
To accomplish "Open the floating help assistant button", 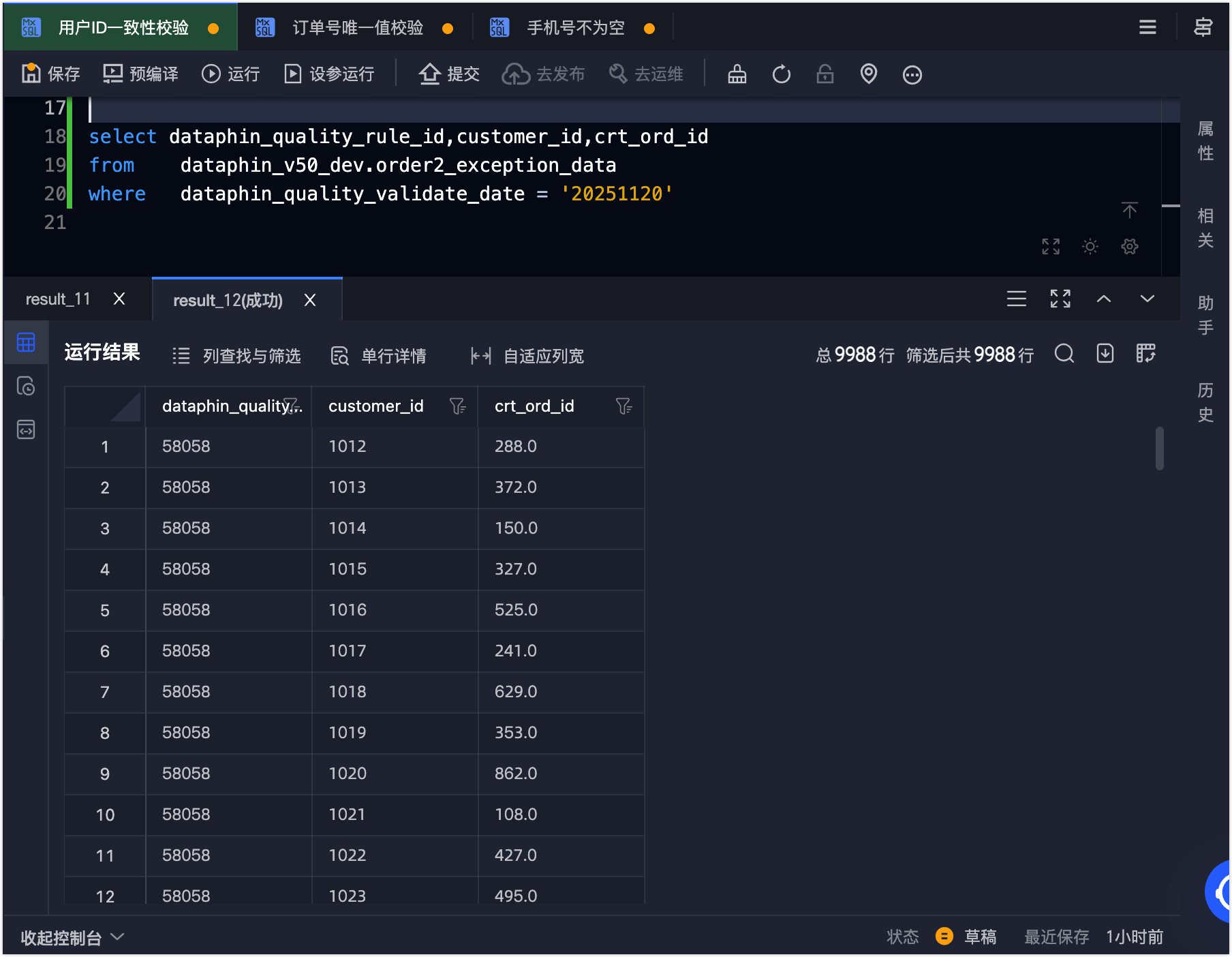I will coord(1219,892).
